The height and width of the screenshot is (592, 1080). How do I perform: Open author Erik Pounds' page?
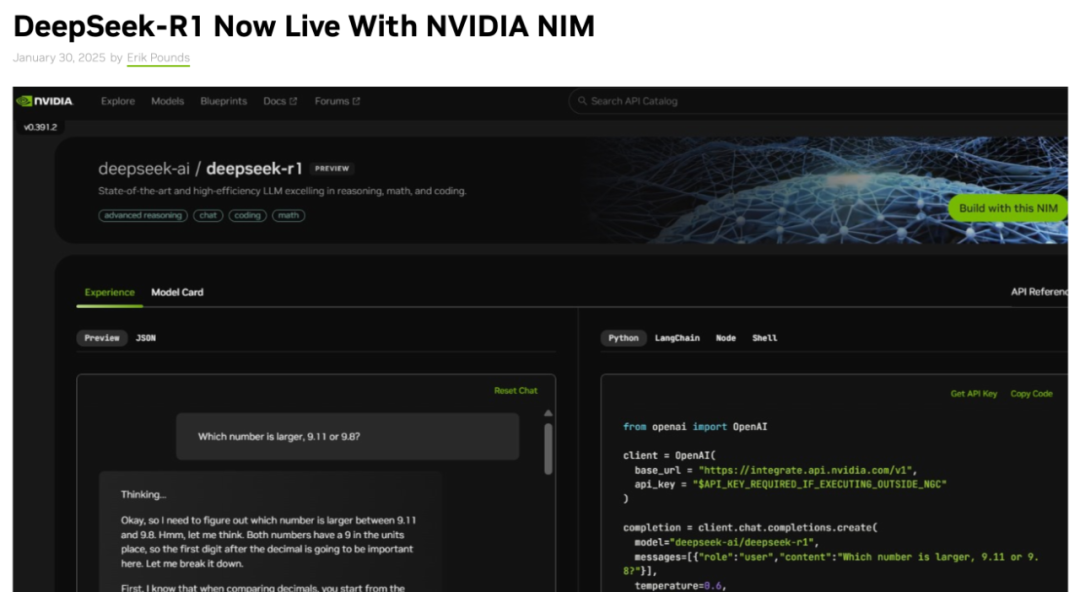point(158,58)
